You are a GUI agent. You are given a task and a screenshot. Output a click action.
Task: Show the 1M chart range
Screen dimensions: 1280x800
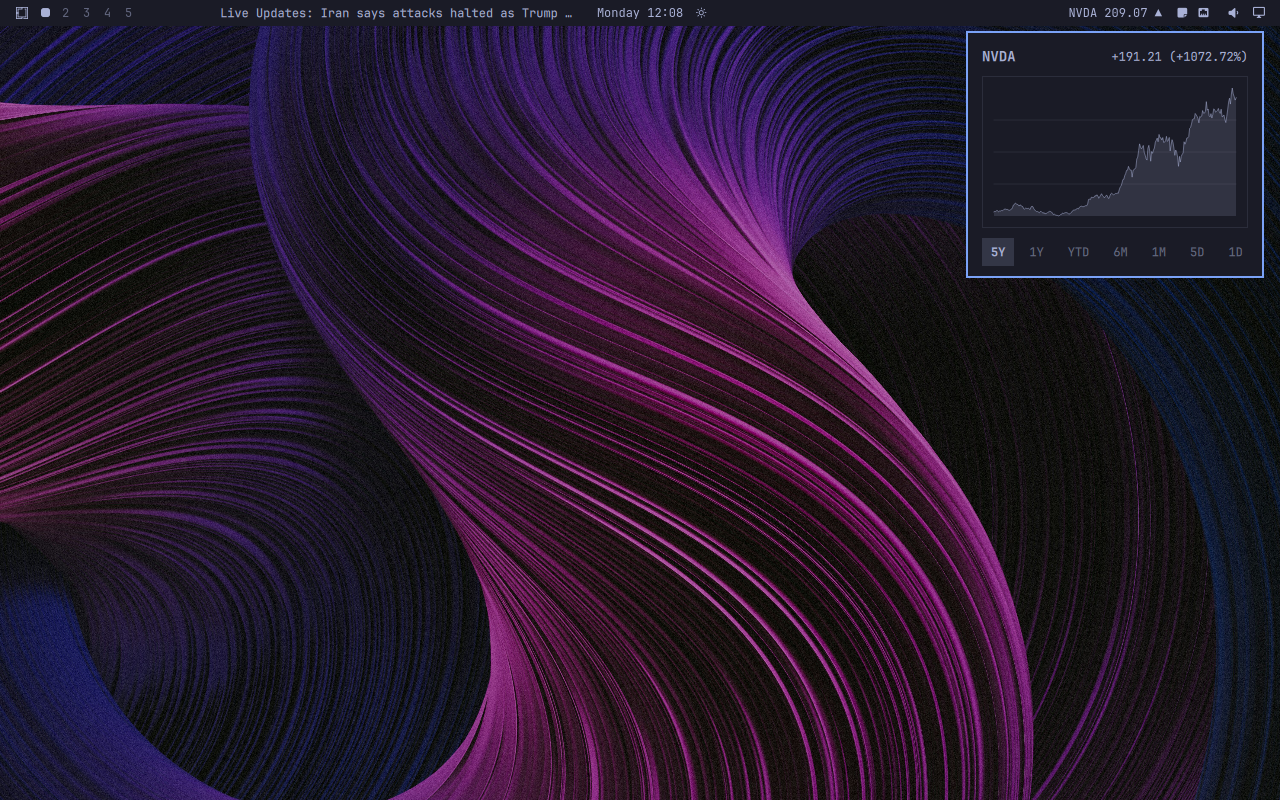point(1158,252)
